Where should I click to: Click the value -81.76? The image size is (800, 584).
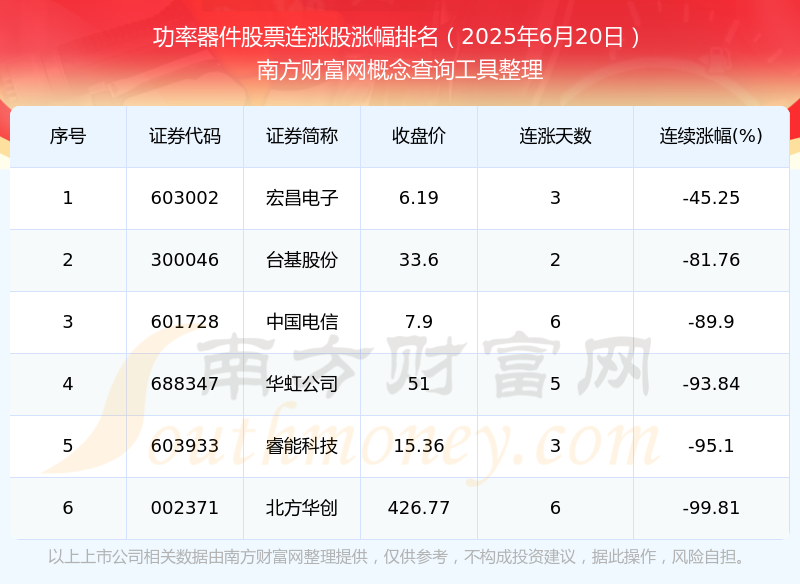(x=711, y=260)
